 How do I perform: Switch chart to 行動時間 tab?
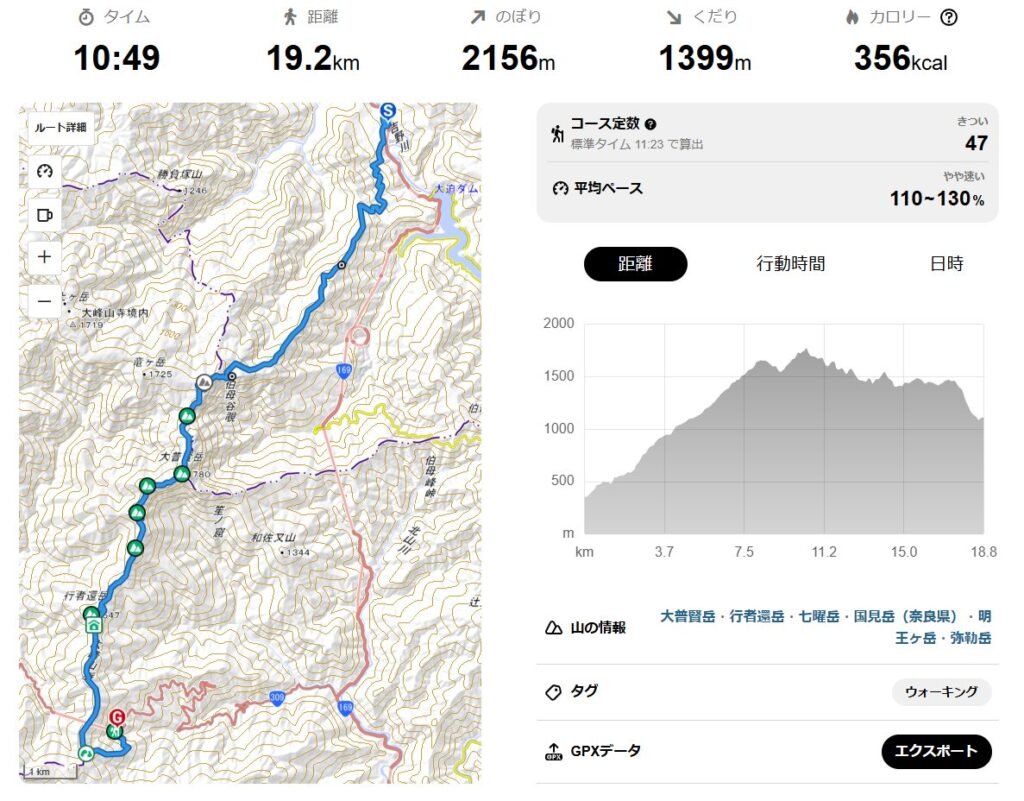(x=790, y=264)
